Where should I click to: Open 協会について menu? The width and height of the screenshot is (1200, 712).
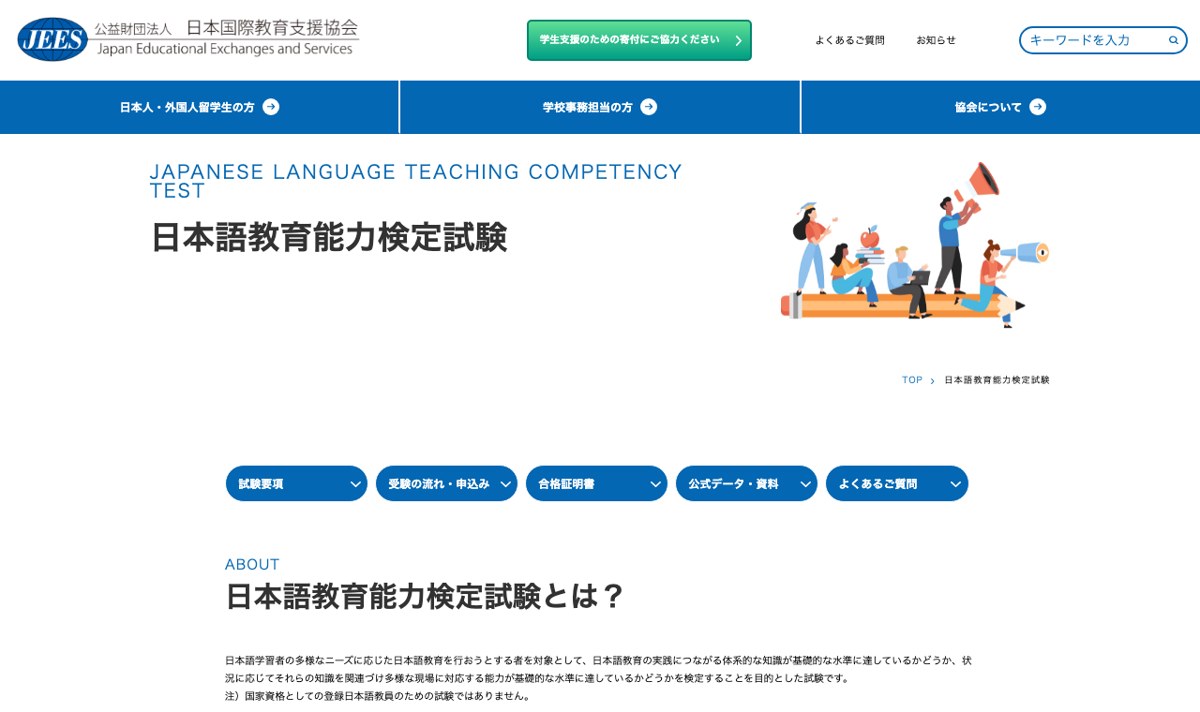(x=1000, y=107)
